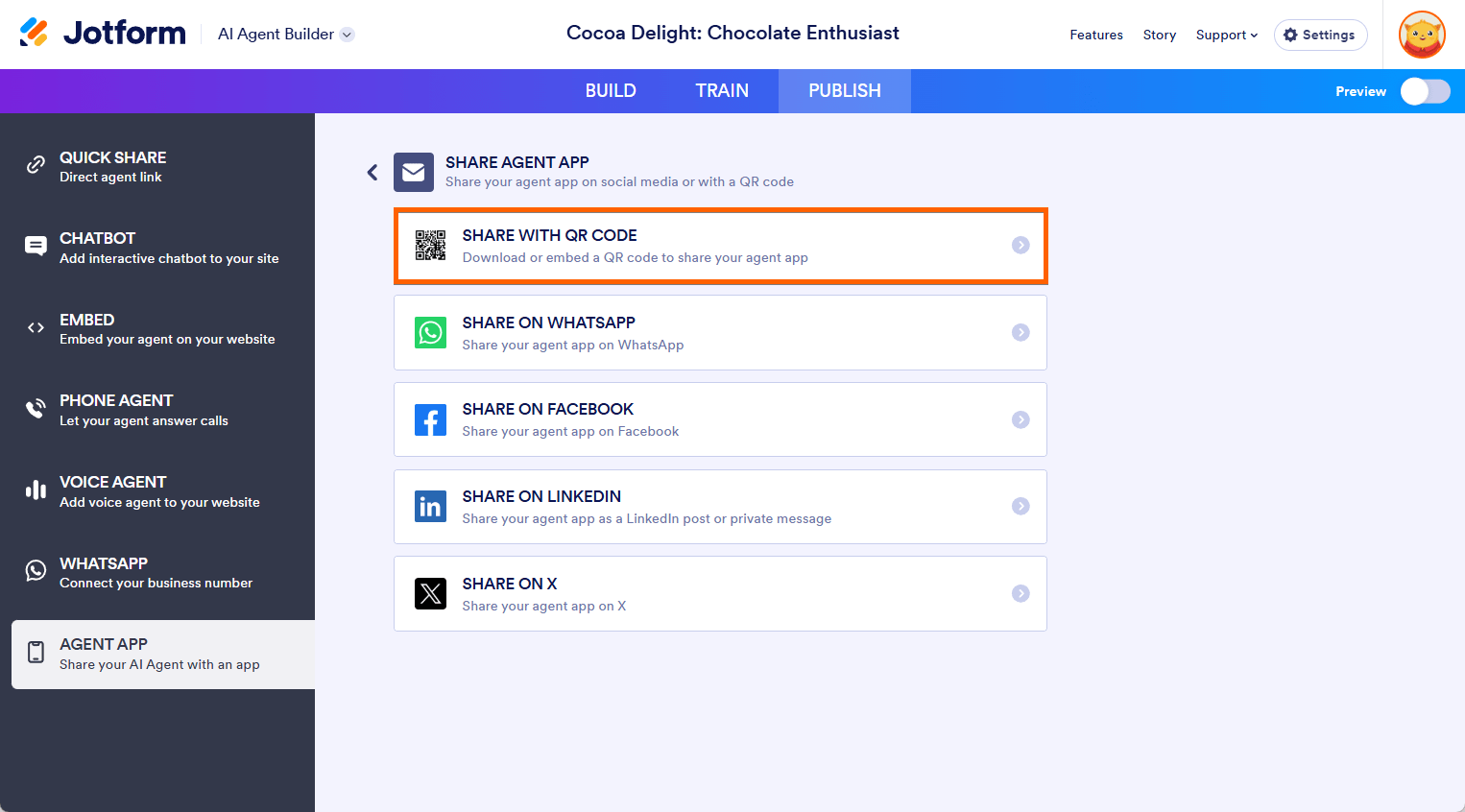Toggle the Preview switch on
Screen dimensions: 1465x812
pyautogui.click(x=1425, y=91)
